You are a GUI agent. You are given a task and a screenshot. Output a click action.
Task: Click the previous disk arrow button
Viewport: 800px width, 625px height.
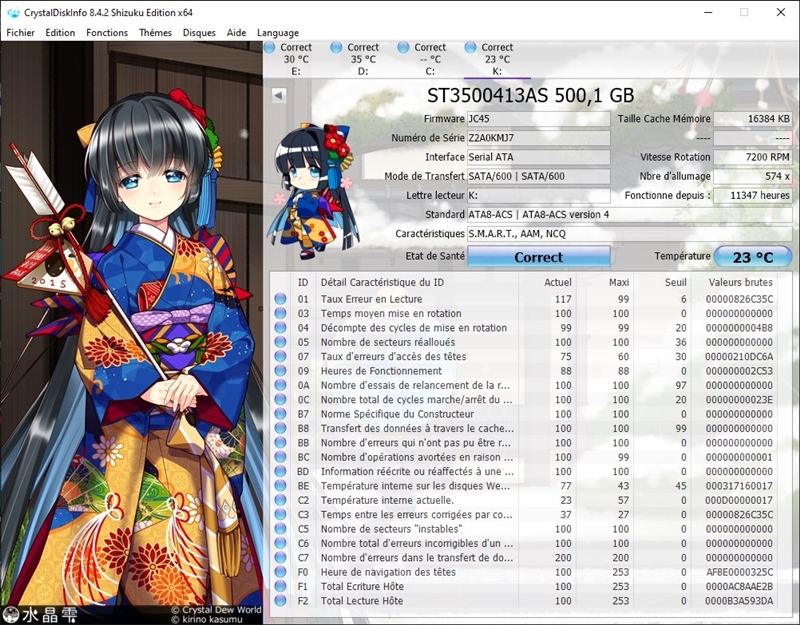tap(279, 95)
